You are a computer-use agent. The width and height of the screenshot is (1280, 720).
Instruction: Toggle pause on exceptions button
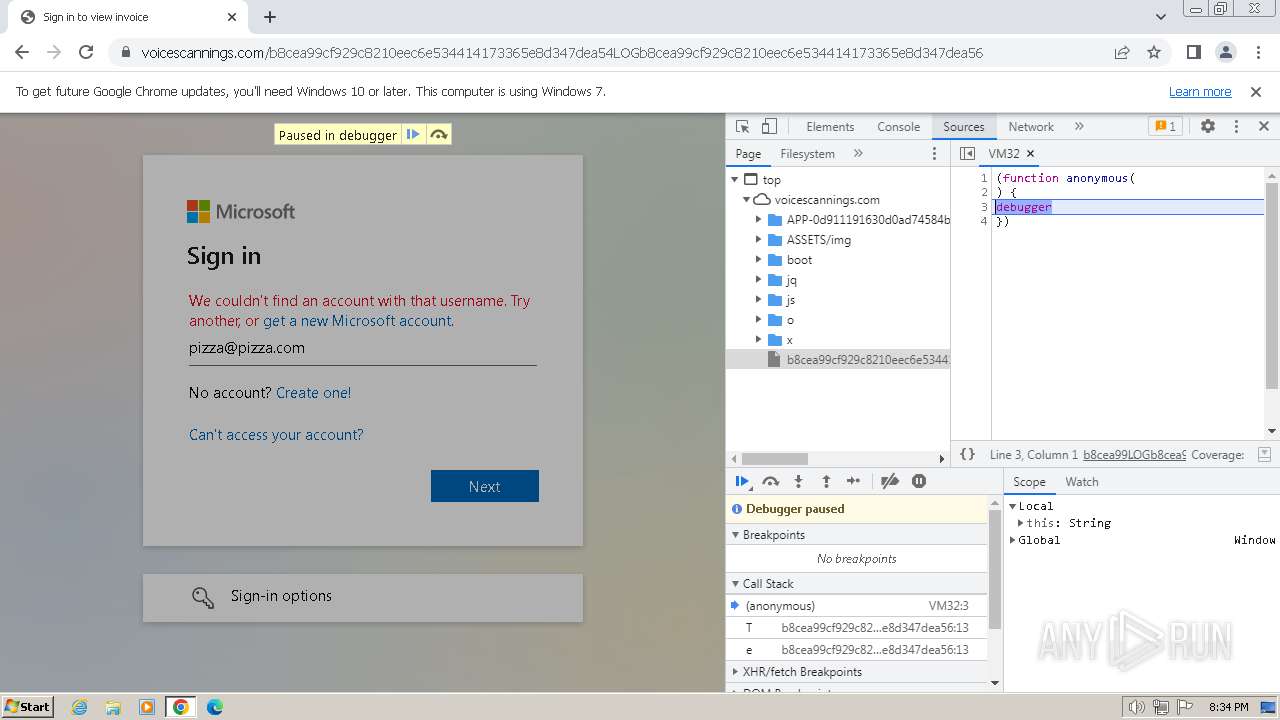(x=919, y=481)
